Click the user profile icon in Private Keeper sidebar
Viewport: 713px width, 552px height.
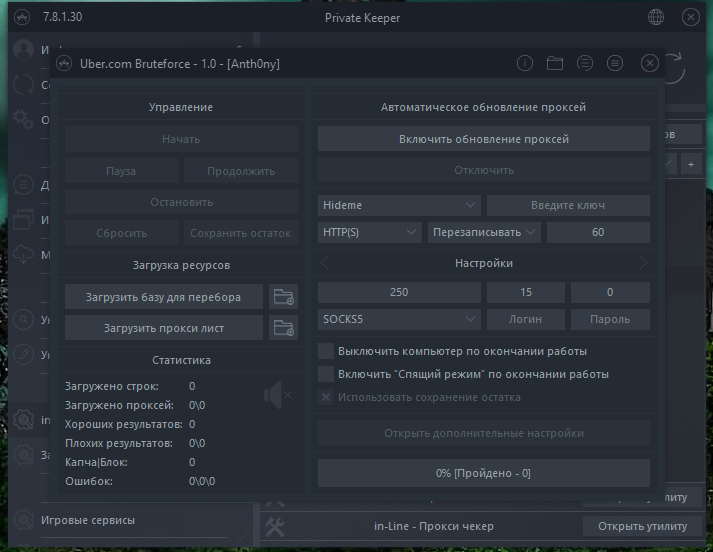(x=23, y=50)
